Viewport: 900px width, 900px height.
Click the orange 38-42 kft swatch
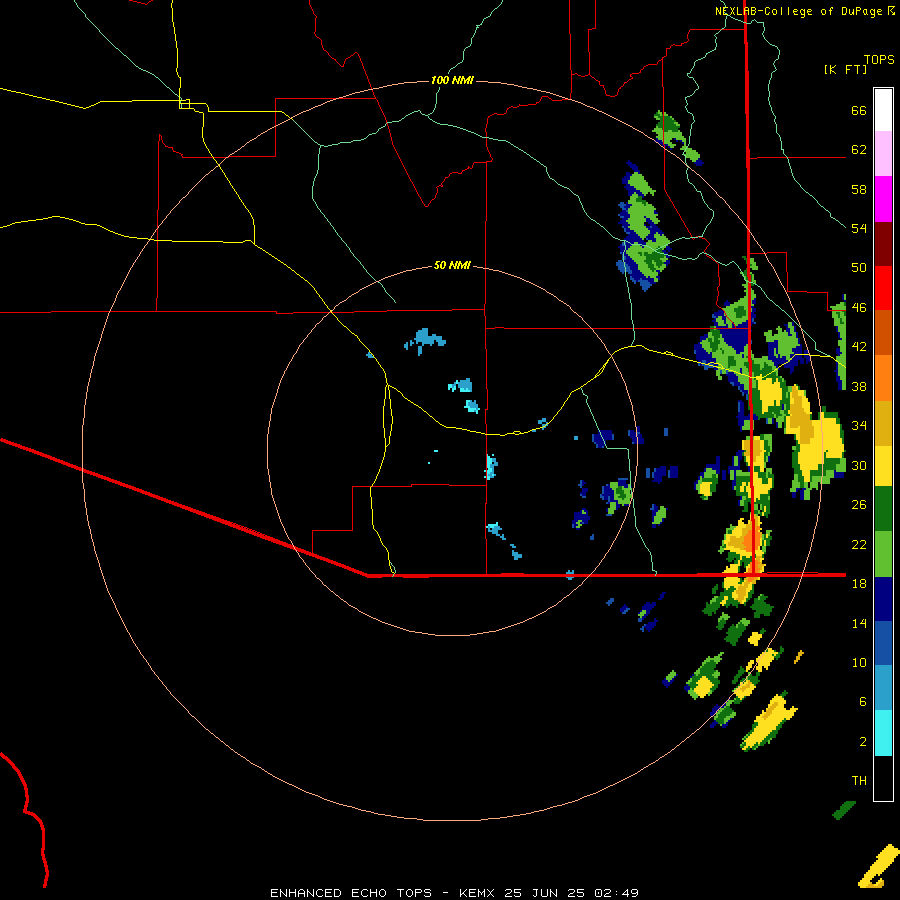click(x=883, y=378)
